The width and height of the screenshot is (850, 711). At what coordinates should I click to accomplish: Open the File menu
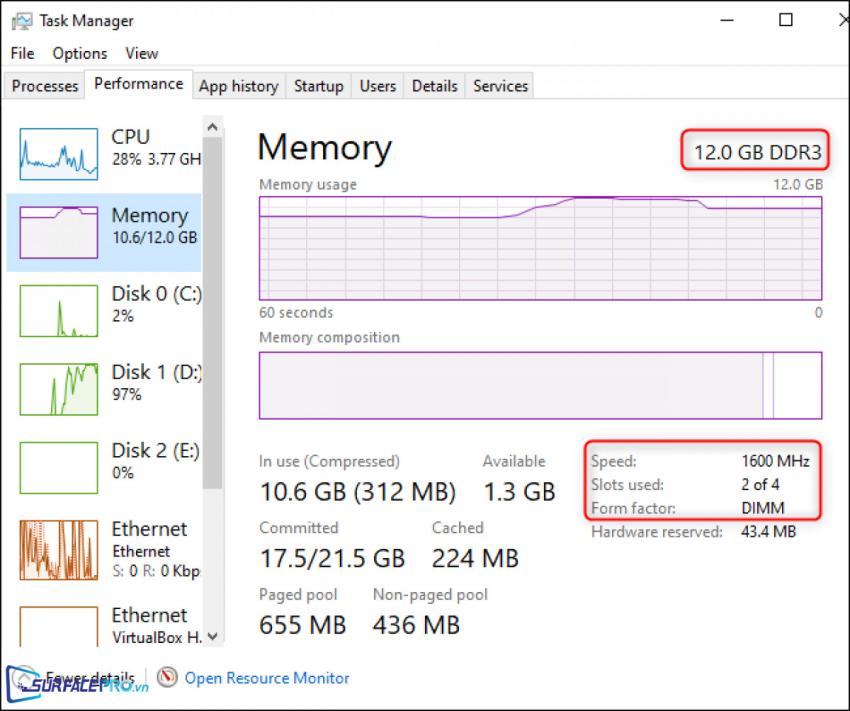pyautogui.click(x=22, y=53)
